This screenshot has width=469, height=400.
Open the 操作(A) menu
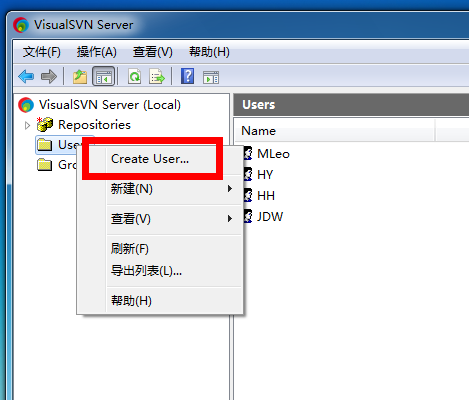97,52
